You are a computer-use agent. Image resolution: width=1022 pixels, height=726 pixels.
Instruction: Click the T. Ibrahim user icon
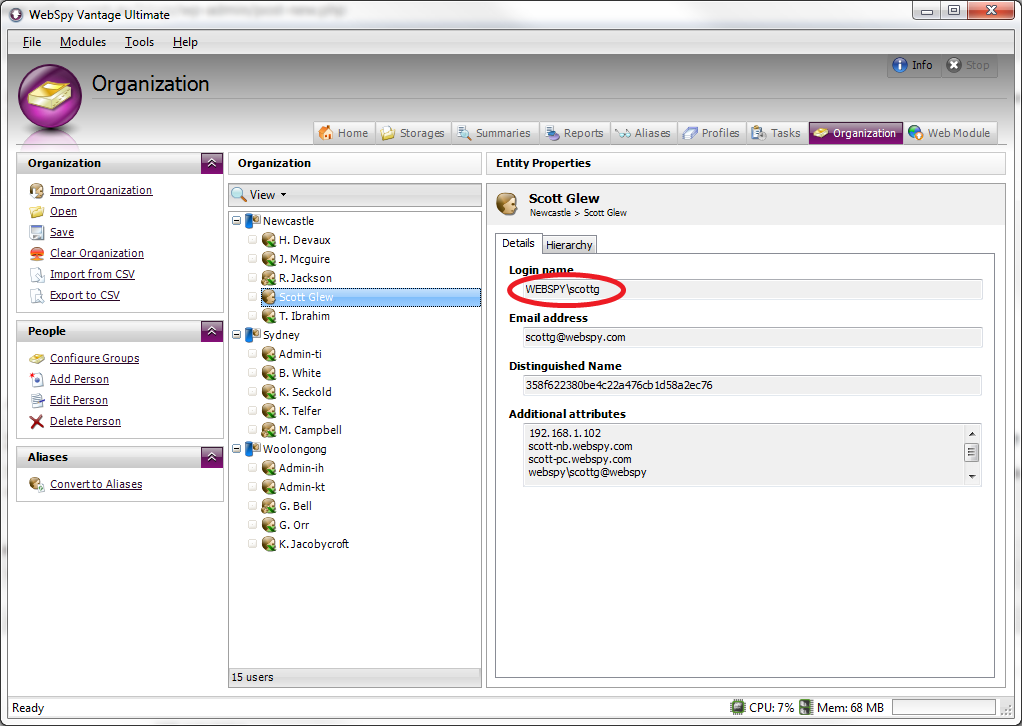[x=269, y=316]
